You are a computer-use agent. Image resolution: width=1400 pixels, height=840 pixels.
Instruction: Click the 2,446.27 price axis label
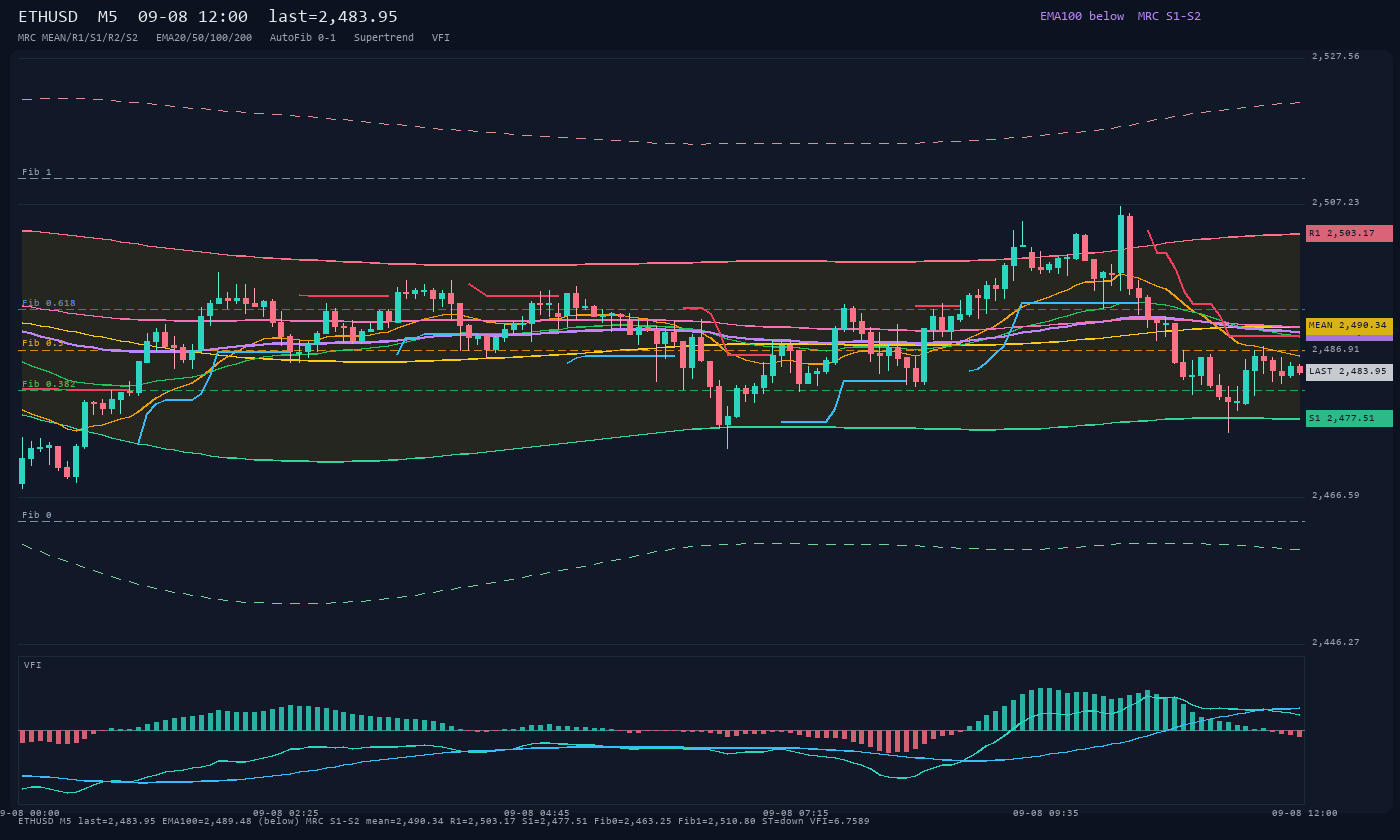point(1336,642)
